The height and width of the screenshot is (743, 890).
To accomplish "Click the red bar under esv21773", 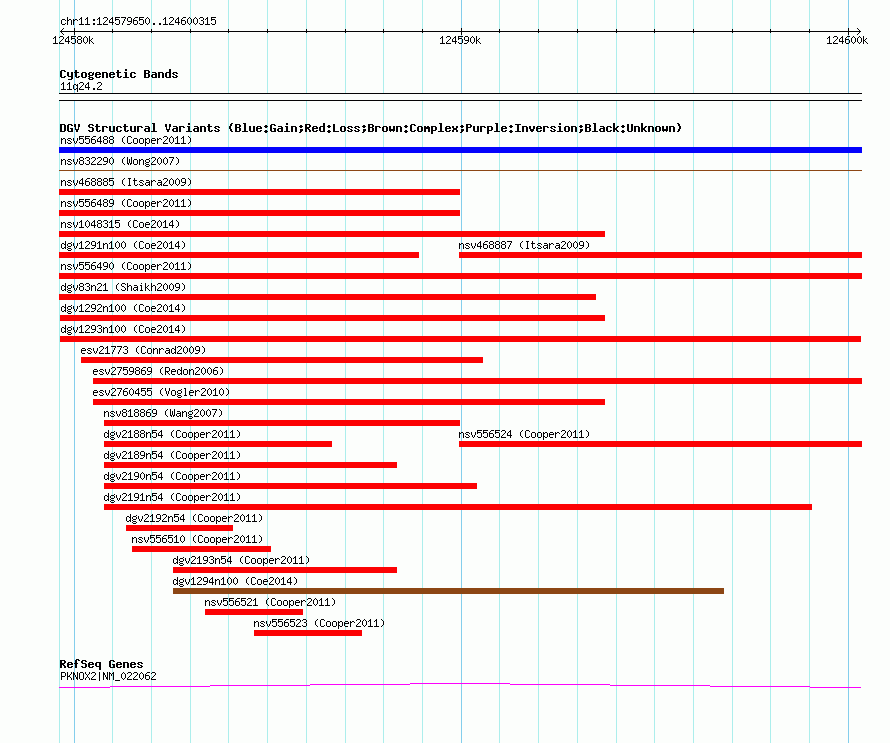I will (x=282, y=360).
